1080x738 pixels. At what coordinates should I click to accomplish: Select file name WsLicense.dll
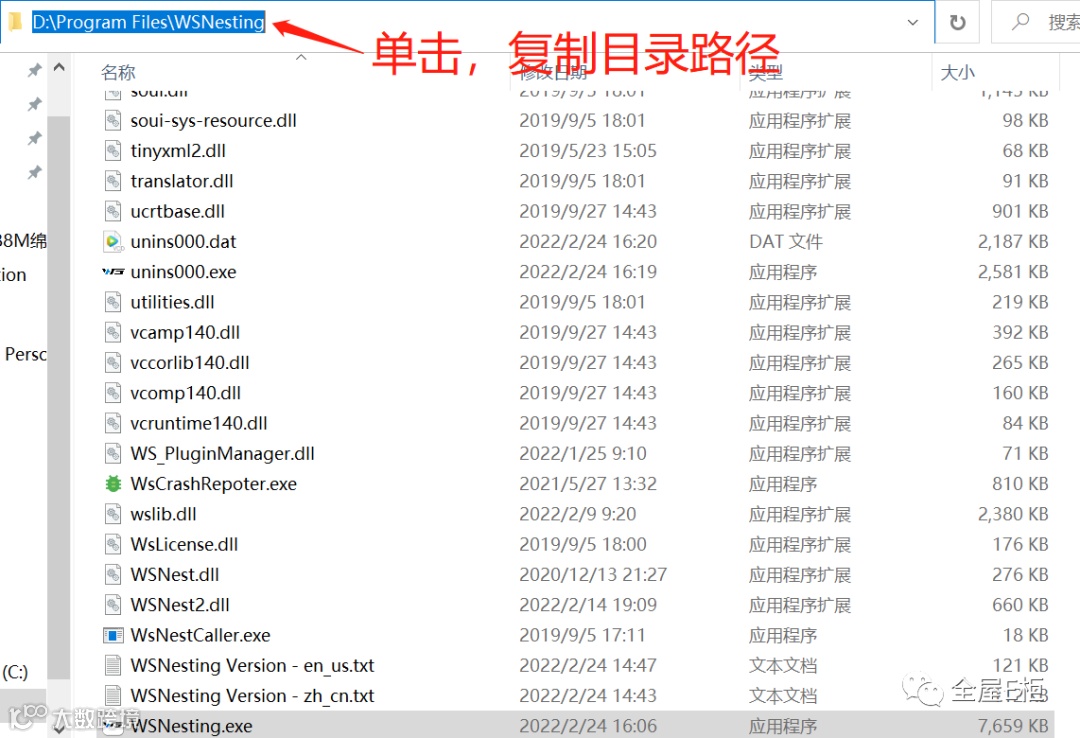184,544
